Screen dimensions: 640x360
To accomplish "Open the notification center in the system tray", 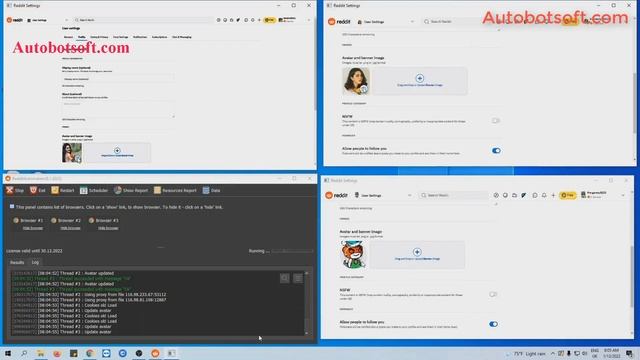I will click(x=629, y=353).
